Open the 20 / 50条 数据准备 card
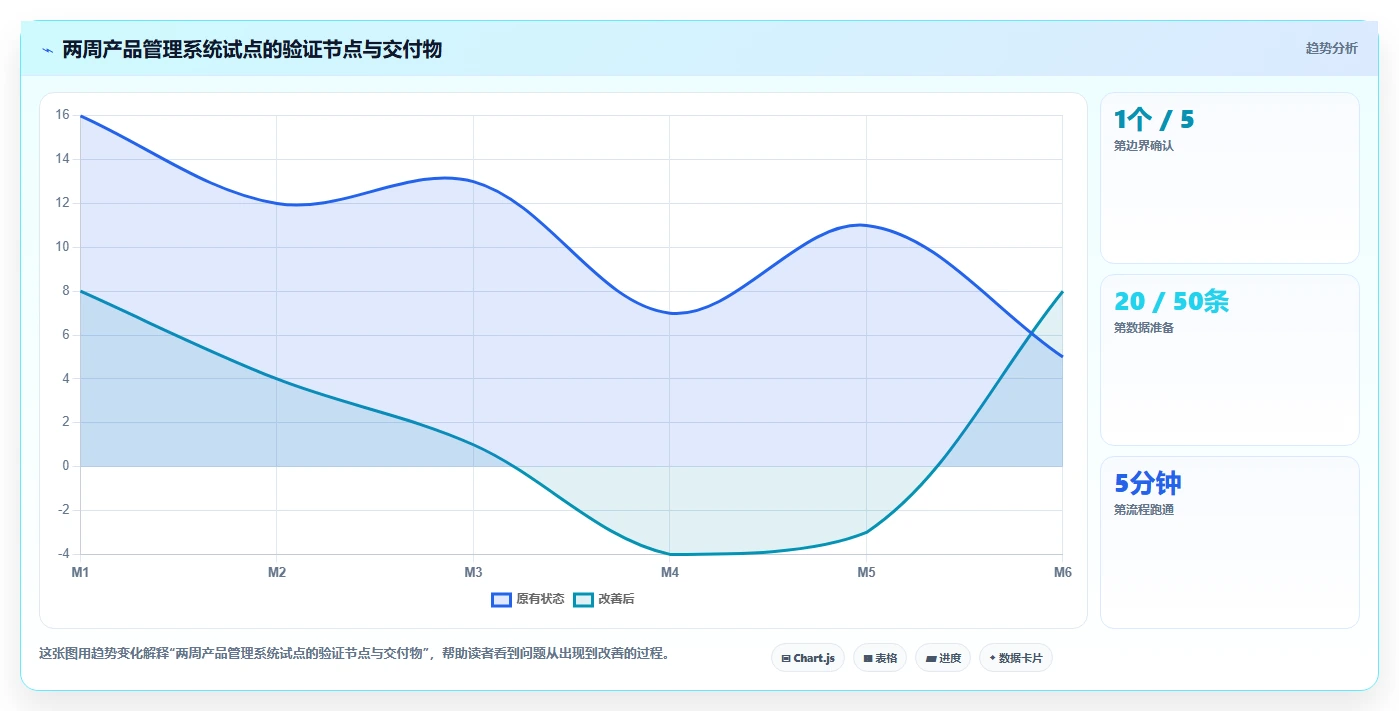Viewport: 1399px width, 711px height. [1230, 360]
